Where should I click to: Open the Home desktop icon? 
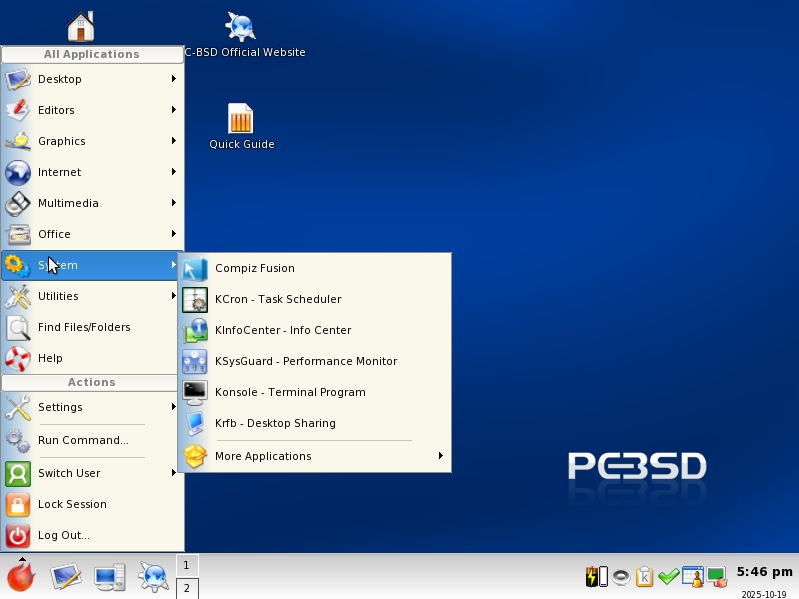coord(81,26)
